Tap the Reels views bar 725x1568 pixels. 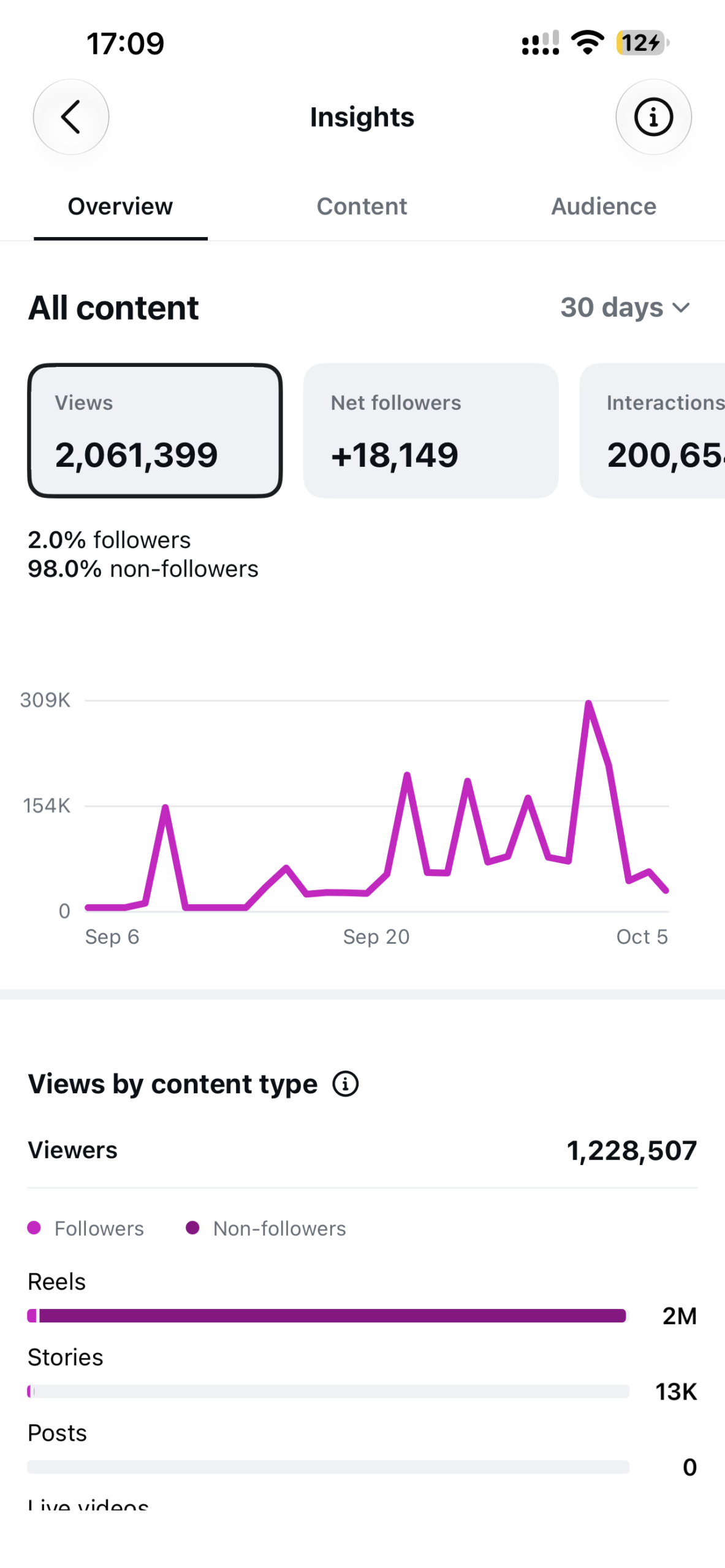click(328, 1315)
